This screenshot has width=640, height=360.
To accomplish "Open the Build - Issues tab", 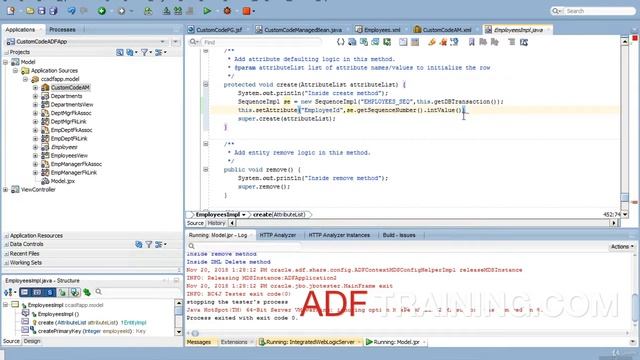I will 399,235.
